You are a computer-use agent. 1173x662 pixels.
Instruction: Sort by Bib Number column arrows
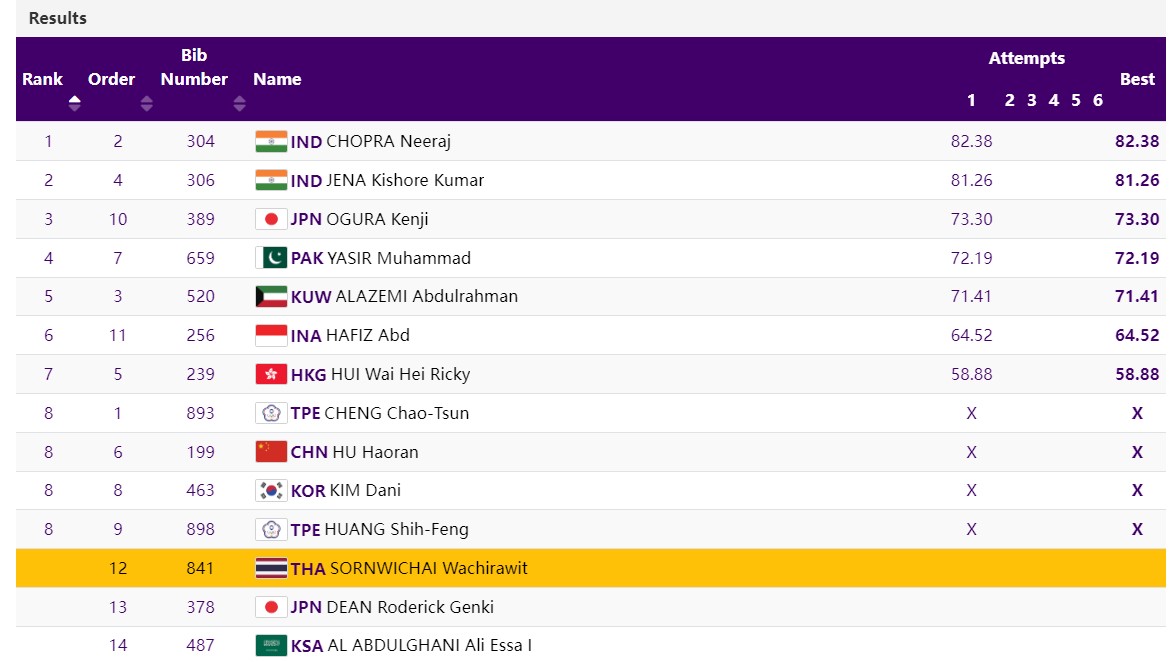pos(239,103)
